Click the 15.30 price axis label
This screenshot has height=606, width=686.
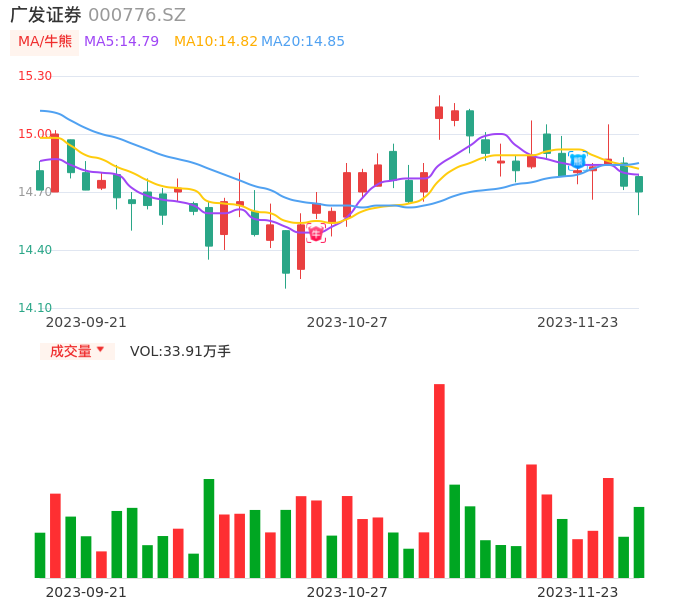point(35,76)
